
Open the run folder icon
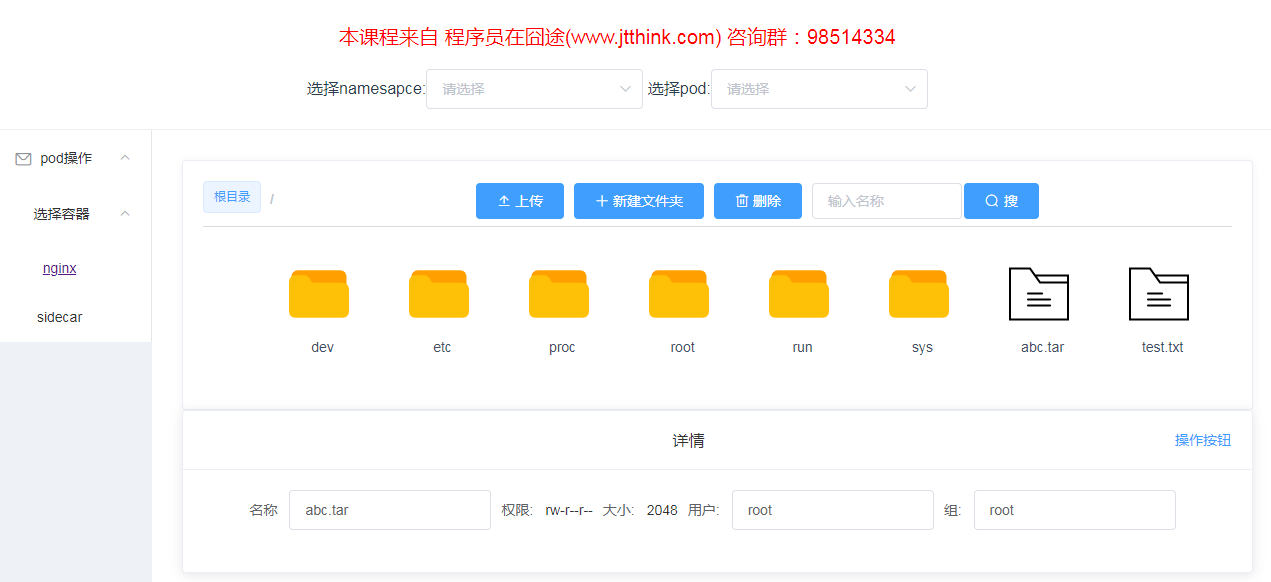coord(799,293)
